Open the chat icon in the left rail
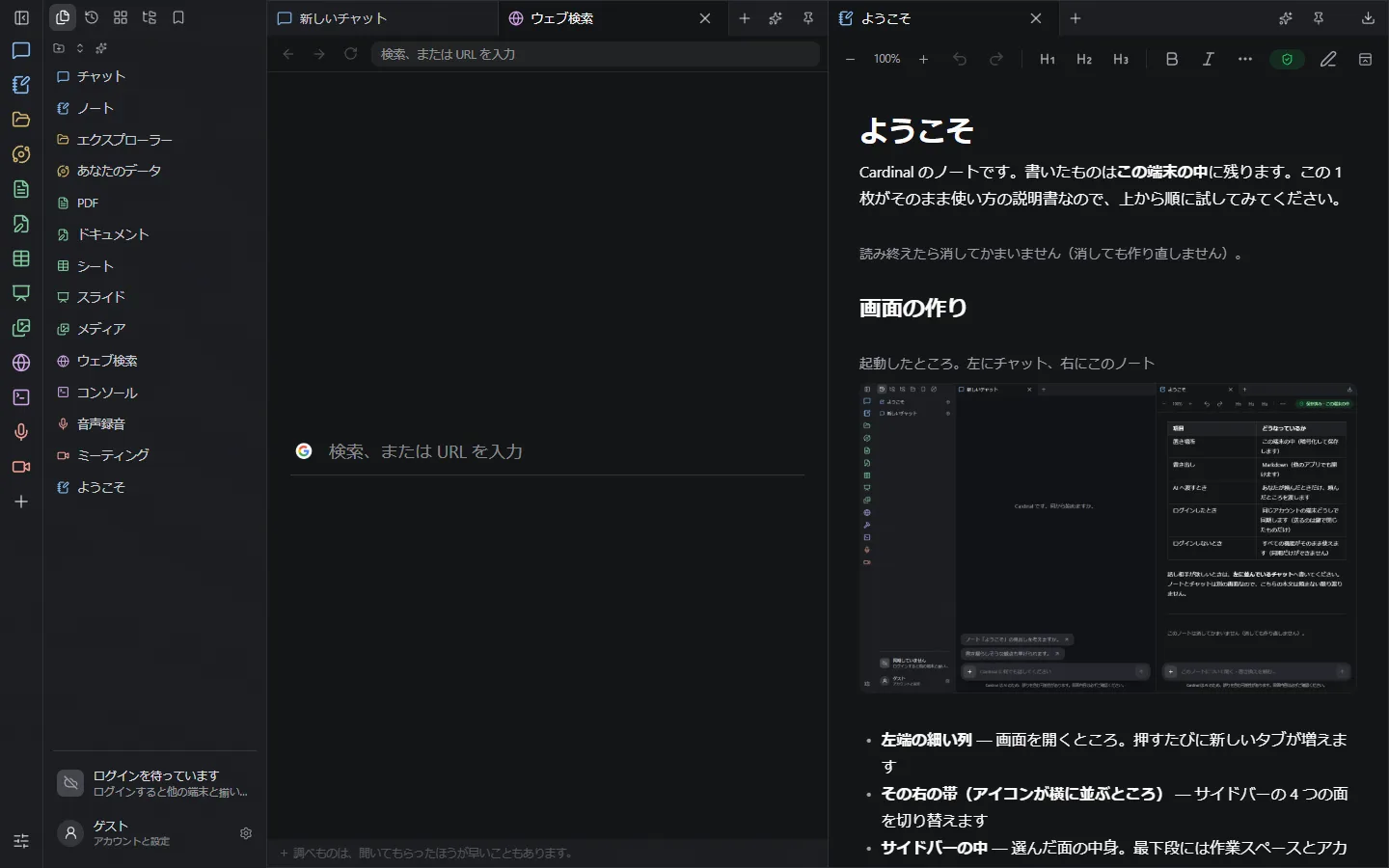Image resolution: width=1389 pixels, height=868 pixels. 21,50
